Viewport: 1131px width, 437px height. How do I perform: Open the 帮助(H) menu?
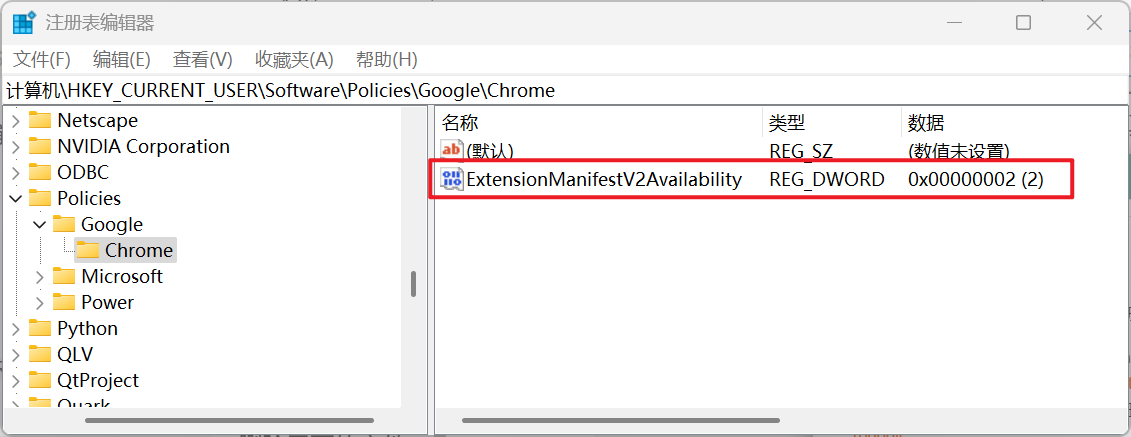click(387, 59)
